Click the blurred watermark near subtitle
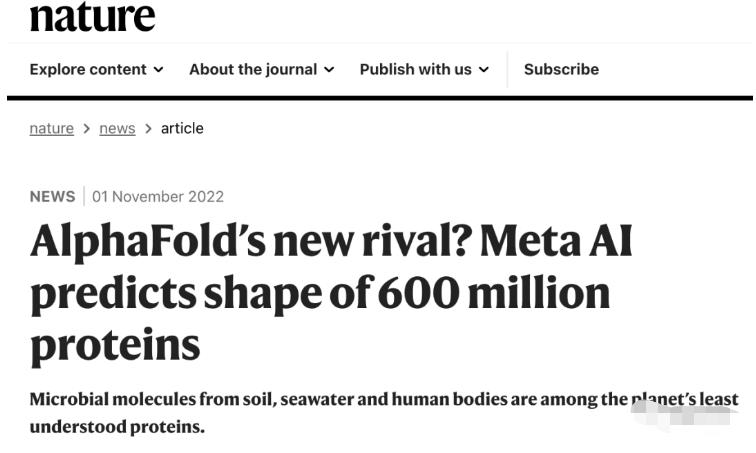Image resolution: width=756 pixels, height=453 pixels. 685,413
